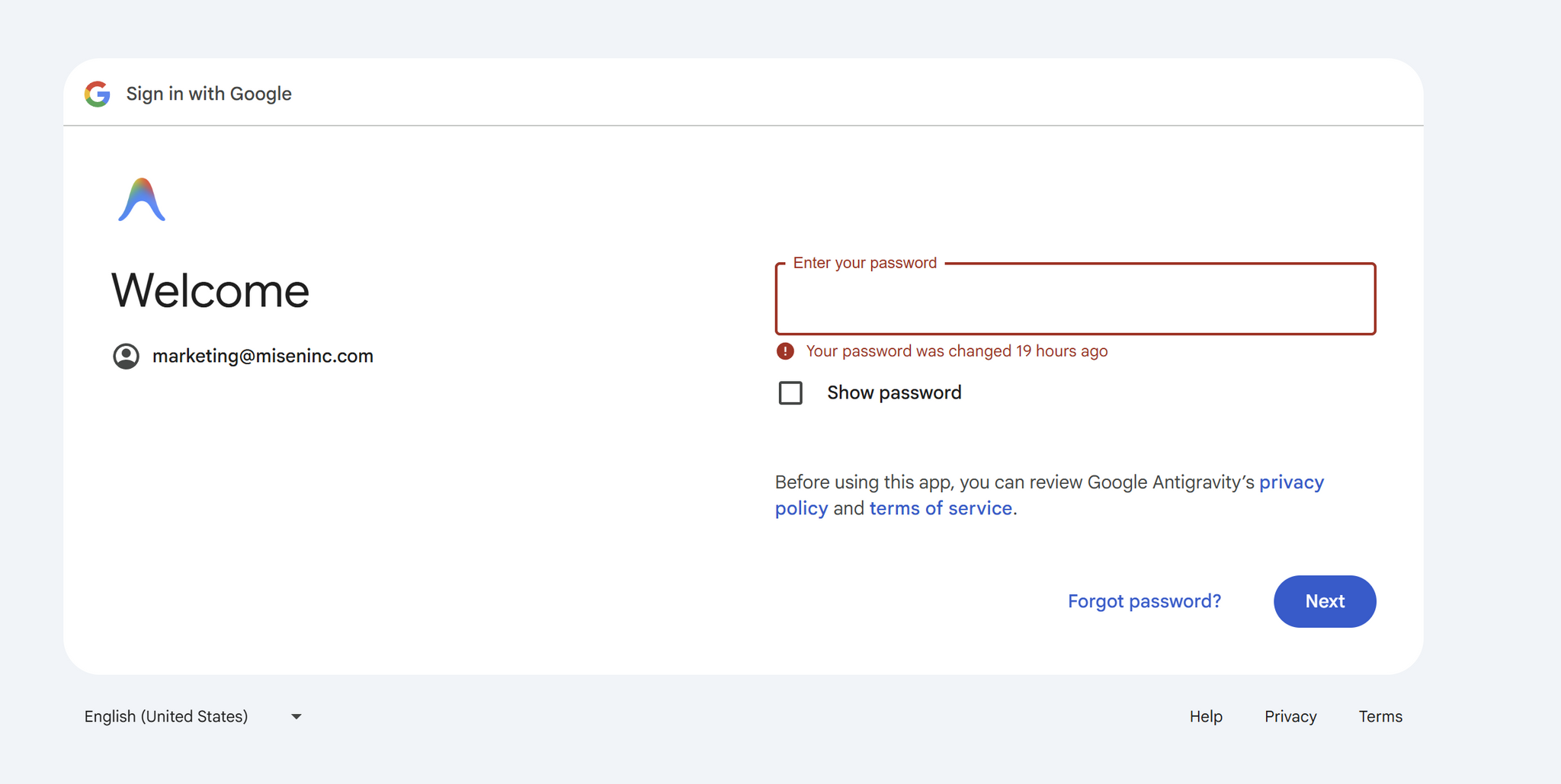Click the Antigravity rainbow A logo
This screenshot has width=1561, height=784.
click(x=142, y=200)
